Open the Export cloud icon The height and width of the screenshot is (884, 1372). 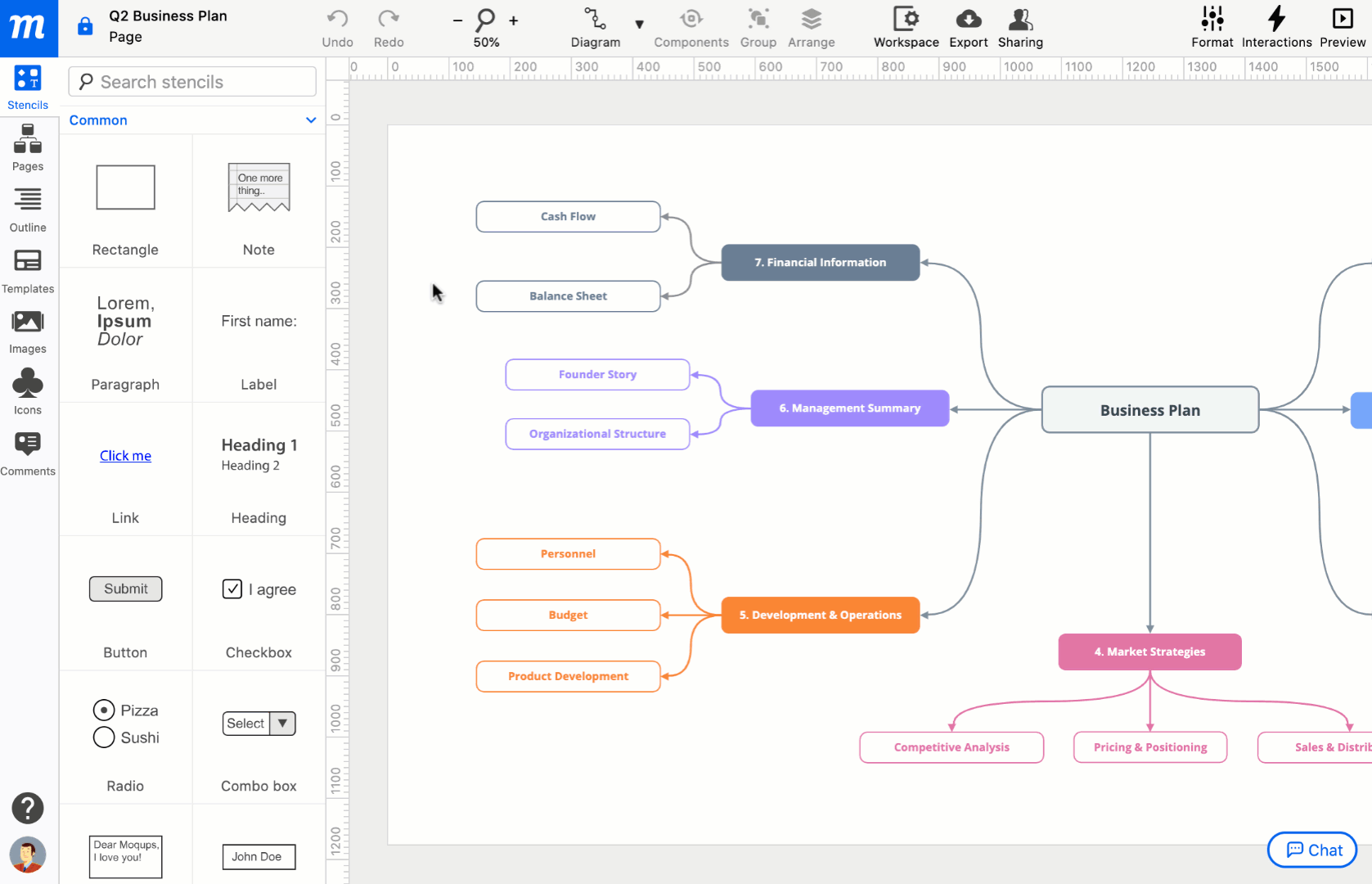point(968,20)
